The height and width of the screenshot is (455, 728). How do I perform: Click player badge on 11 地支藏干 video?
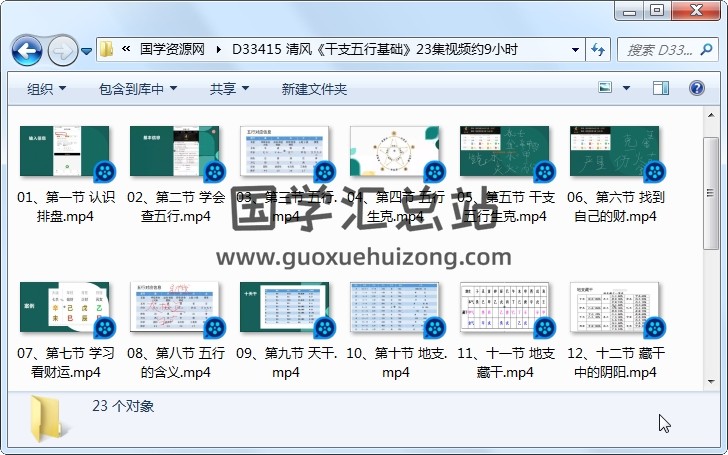(545, 329)
